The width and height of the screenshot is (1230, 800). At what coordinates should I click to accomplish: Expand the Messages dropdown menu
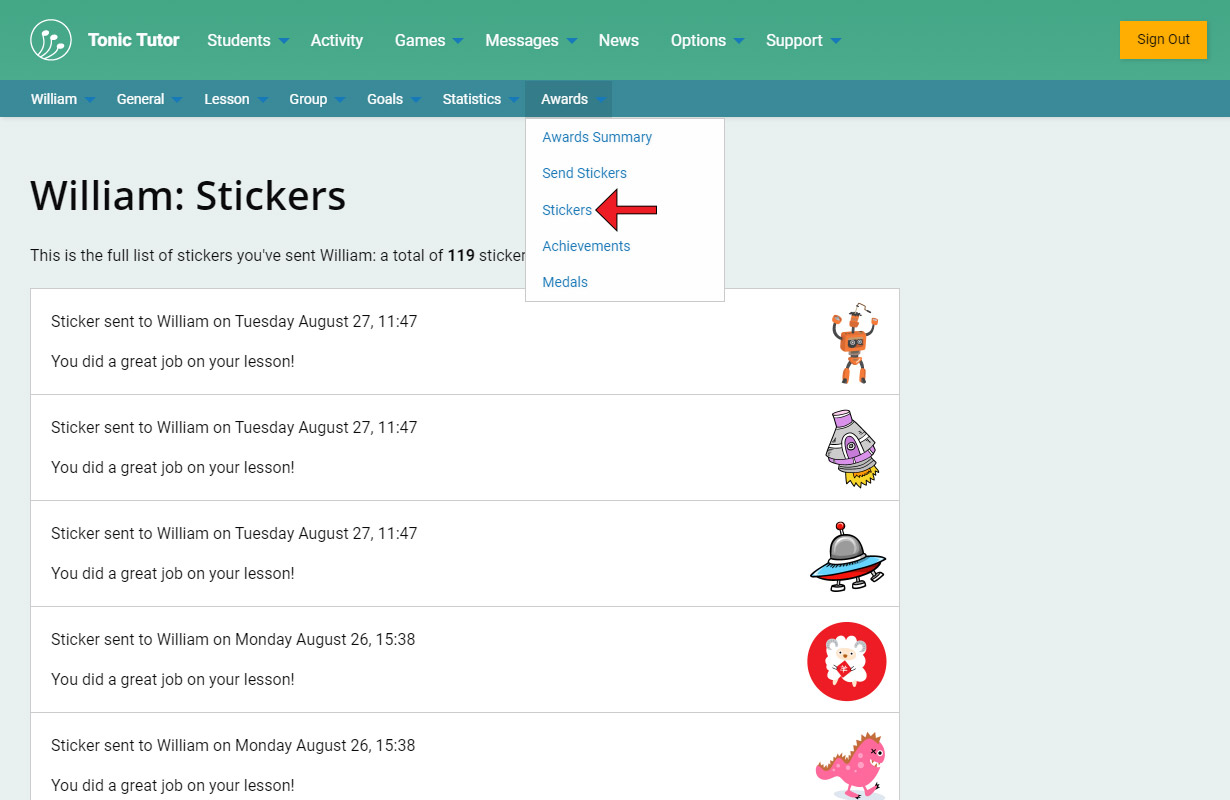tap(530, 40)
